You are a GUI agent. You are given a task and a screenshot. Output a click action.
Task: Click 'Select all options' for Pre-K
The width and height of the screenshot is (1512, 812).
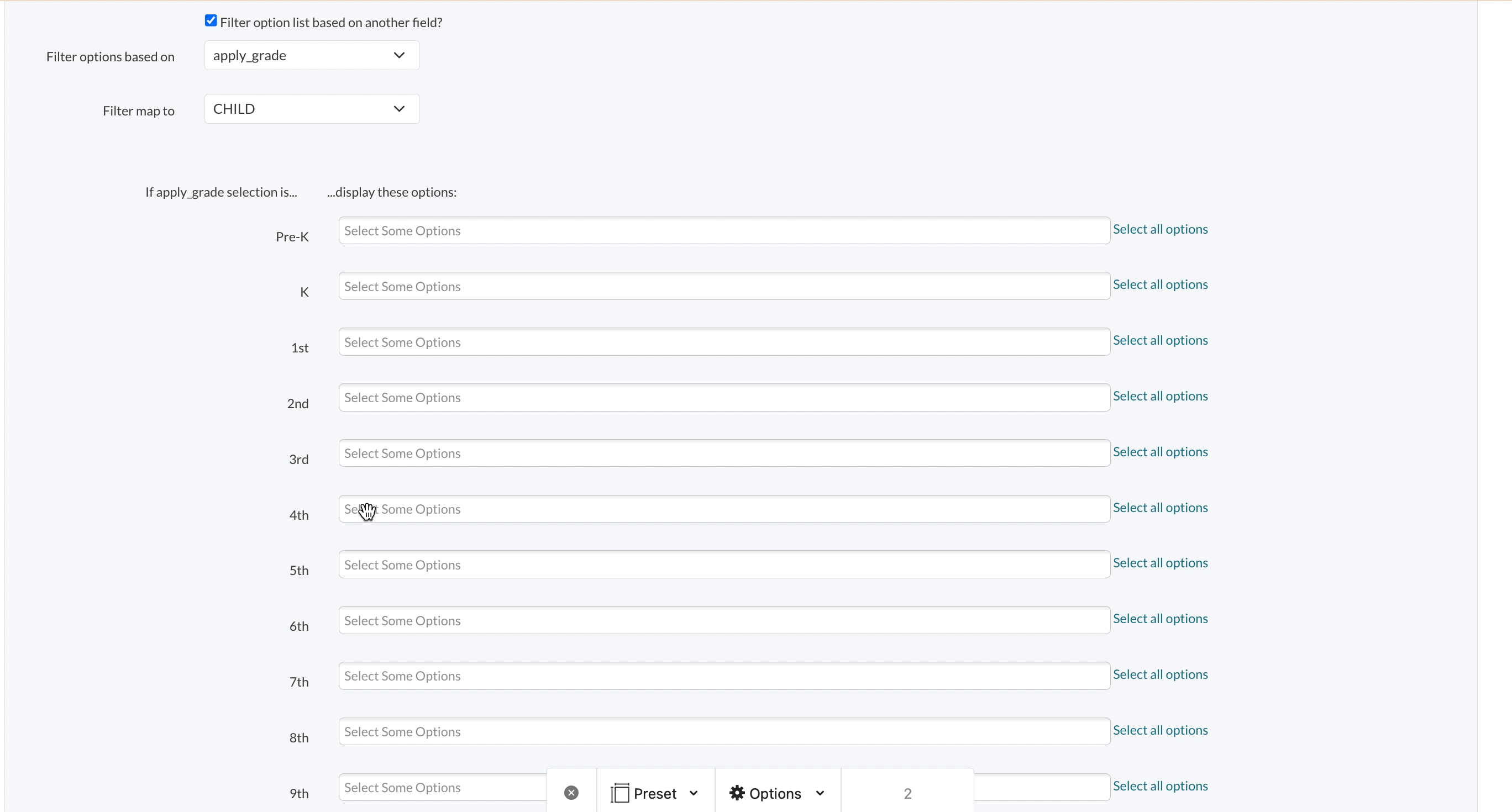[x=1160, y=229]
